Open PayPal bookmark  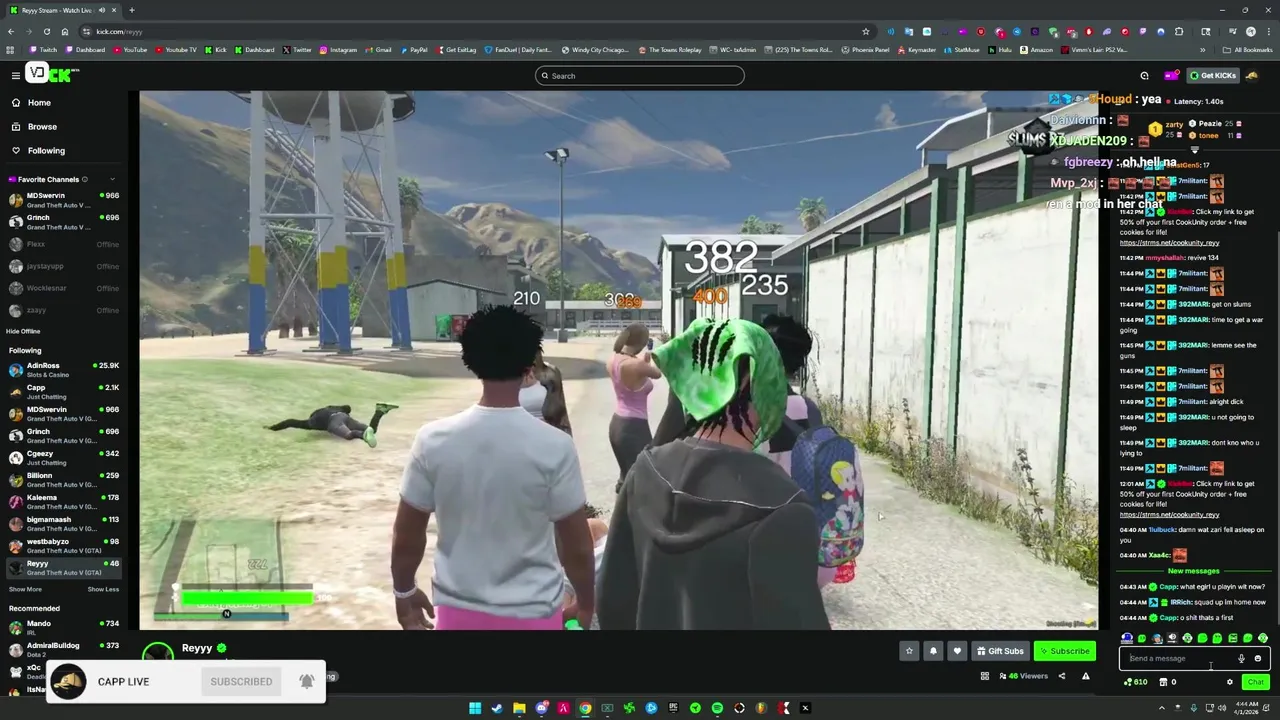tap(414, 49)
